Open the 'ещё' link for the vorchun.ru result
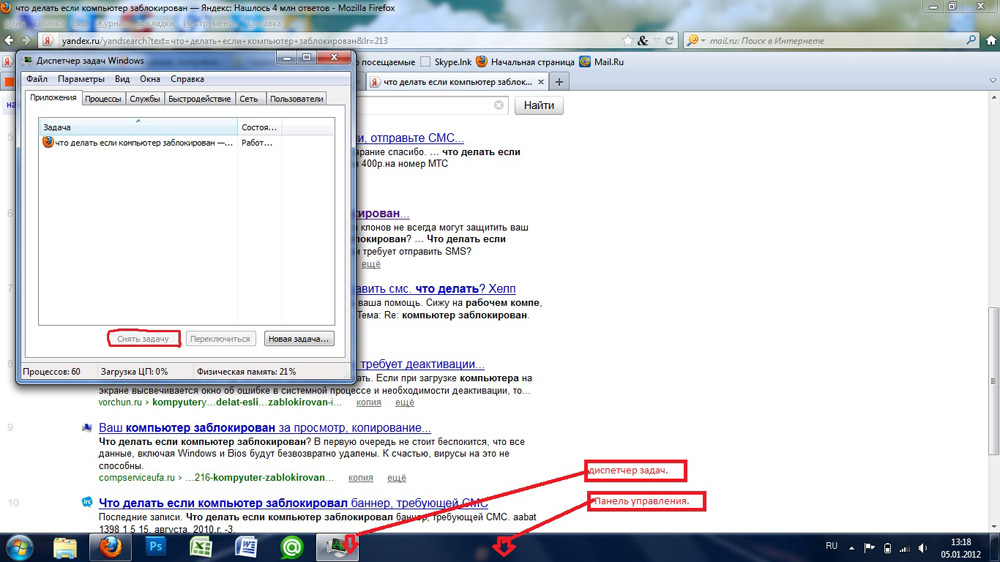 point(404,403)
